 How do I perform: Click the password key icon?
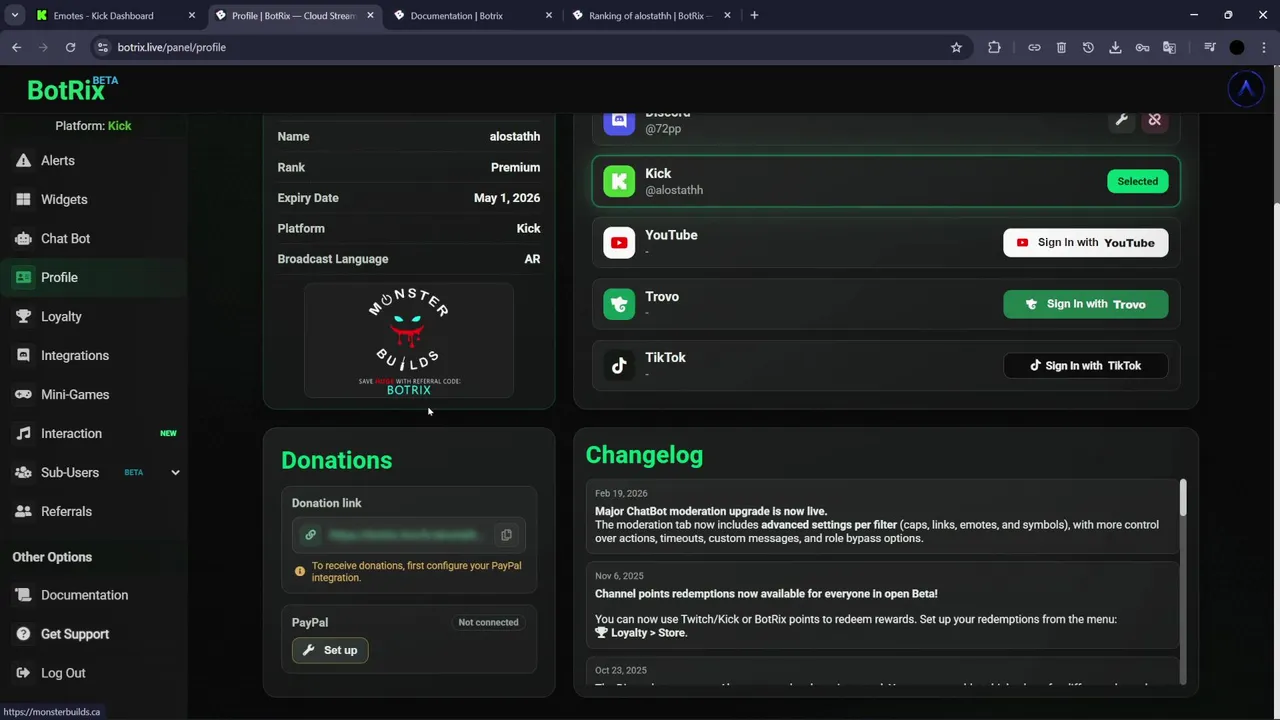point(1142,47)
